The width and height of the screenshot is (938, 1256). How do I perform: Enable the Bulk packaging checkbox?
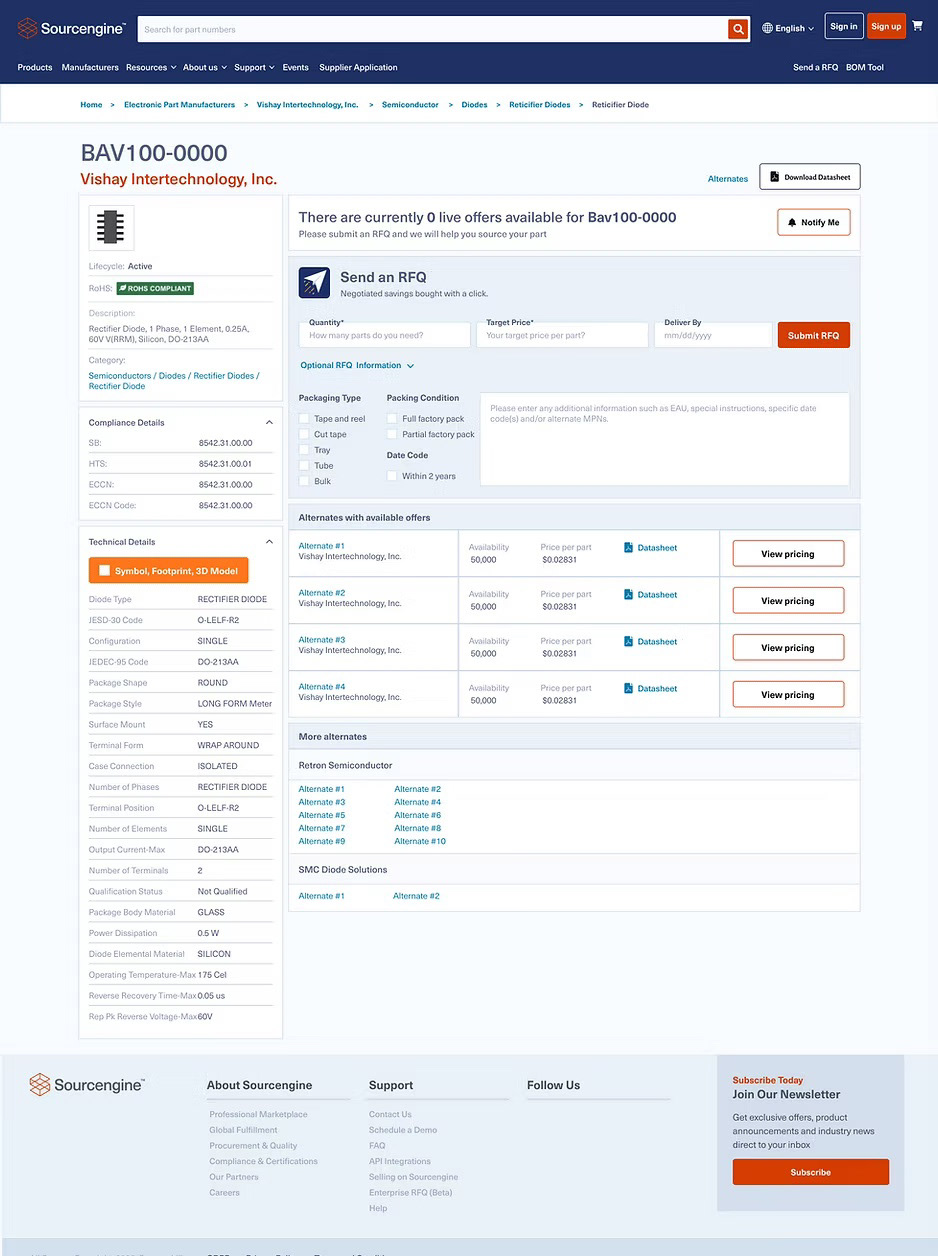(304, 481)
